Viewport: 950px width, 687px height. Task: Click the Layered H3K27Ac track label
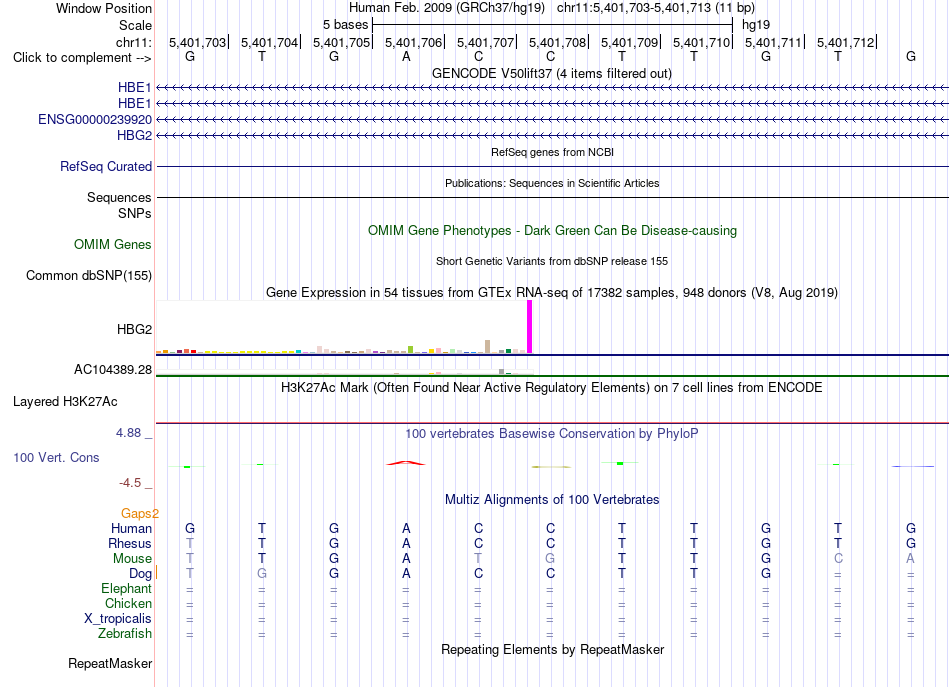(65, 401)
